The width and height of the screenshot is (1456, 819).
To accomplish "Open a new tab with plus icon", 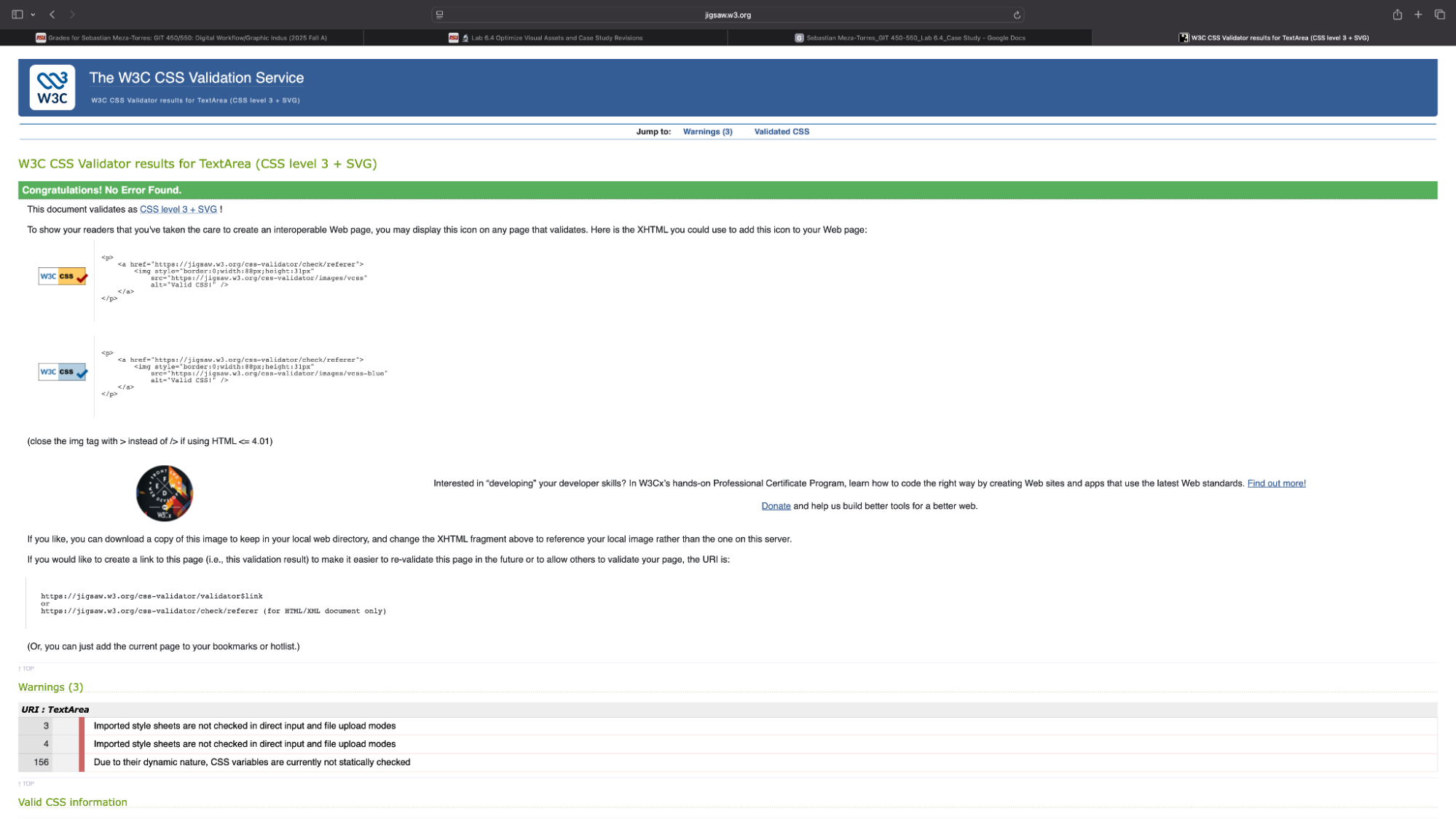I will 1418,15.
